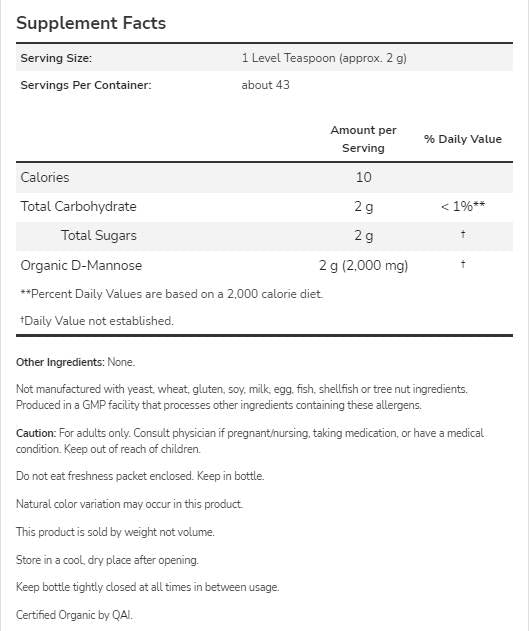The width and height of the screenshot is (529, 631).
Task: Select the Other Ingredients bold label
Action: click(x=60, y=362)
